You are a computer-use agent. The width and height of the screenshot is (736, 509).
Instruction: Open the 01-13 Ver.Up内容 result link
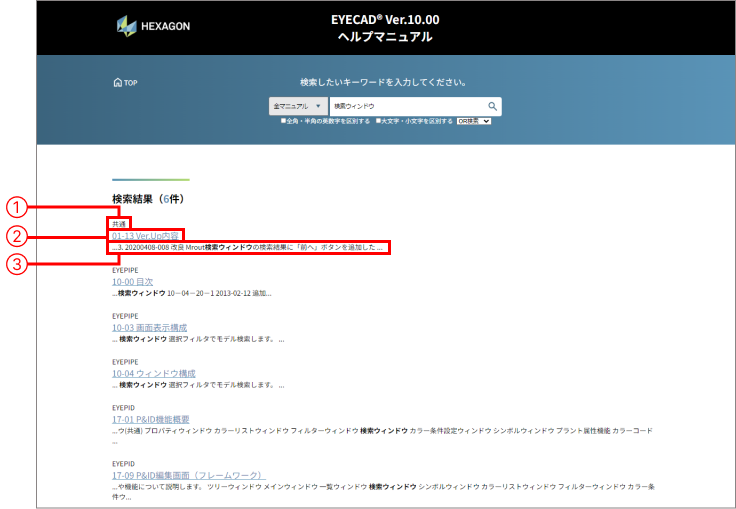click(146, 236)
